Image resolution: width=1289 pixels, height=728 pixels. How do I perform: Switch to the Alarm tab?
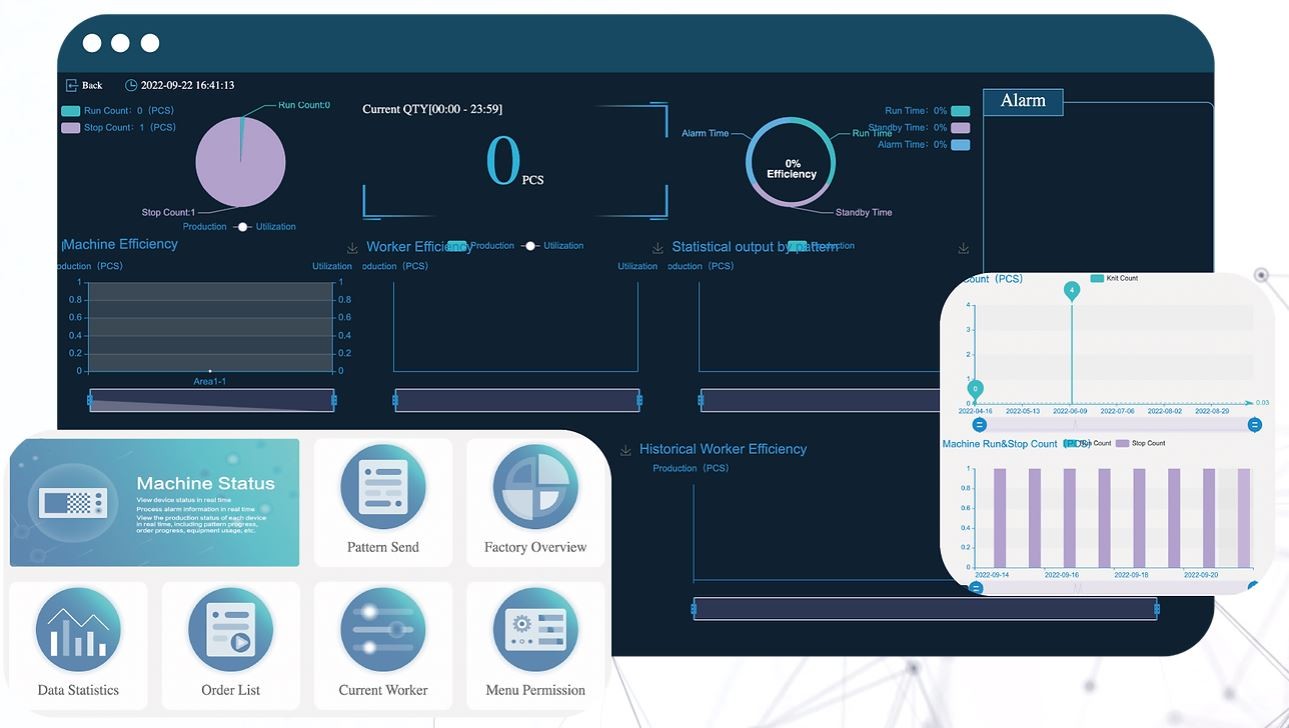point(1022,101)
